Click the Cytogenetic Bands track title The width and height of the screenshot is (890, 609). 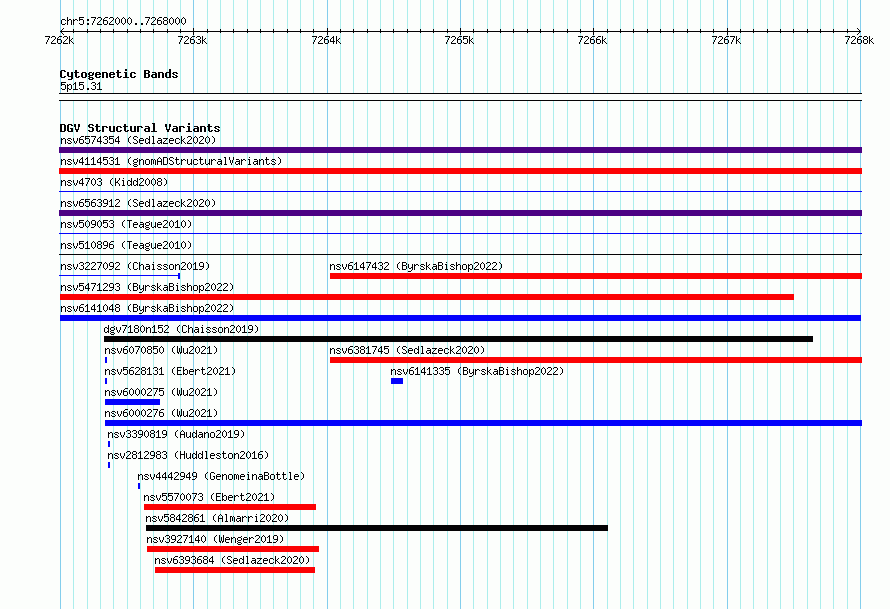pos(119,74)
